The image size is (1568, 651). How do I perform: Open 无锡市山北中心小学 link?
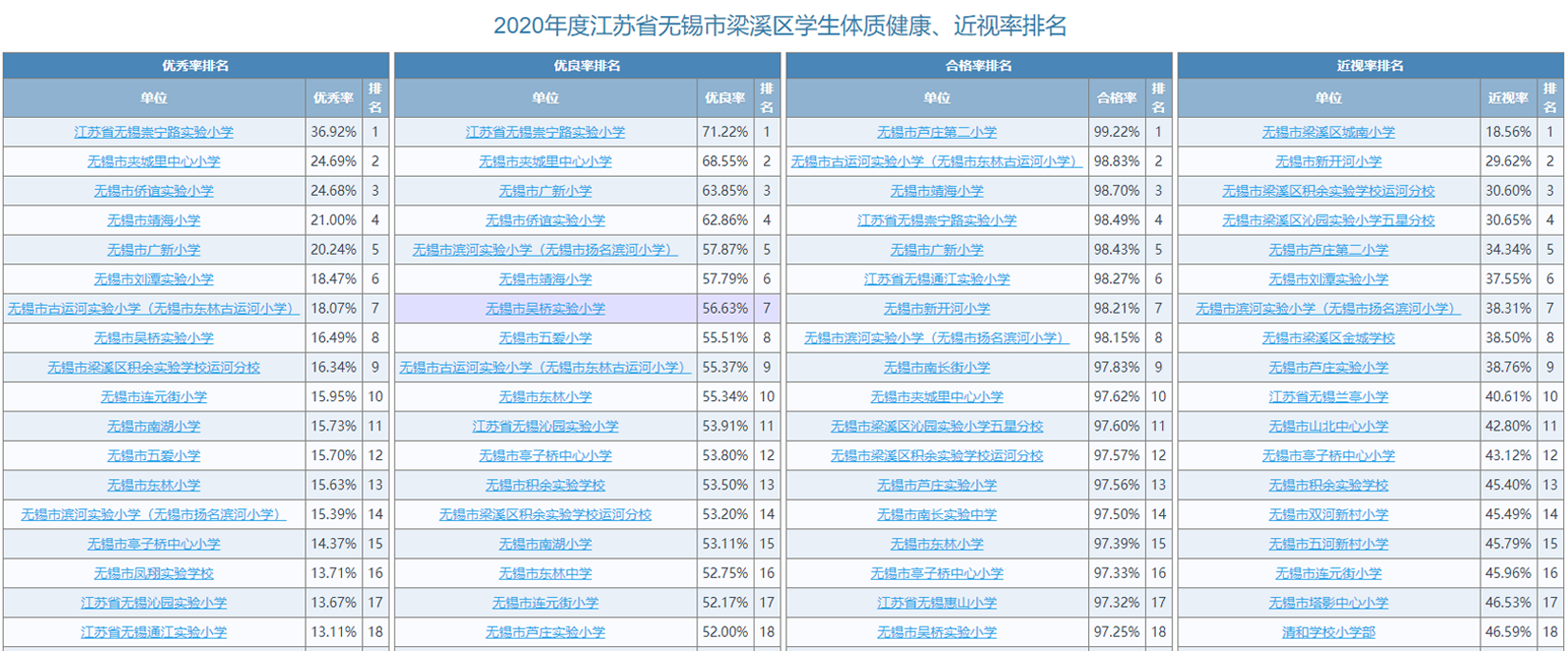[1329, 427]
